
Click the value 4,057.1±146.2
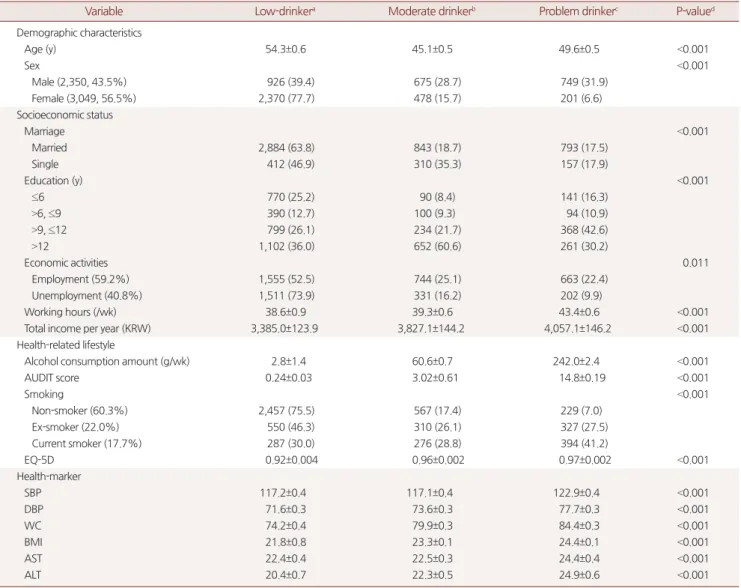(x=577, y=329)
